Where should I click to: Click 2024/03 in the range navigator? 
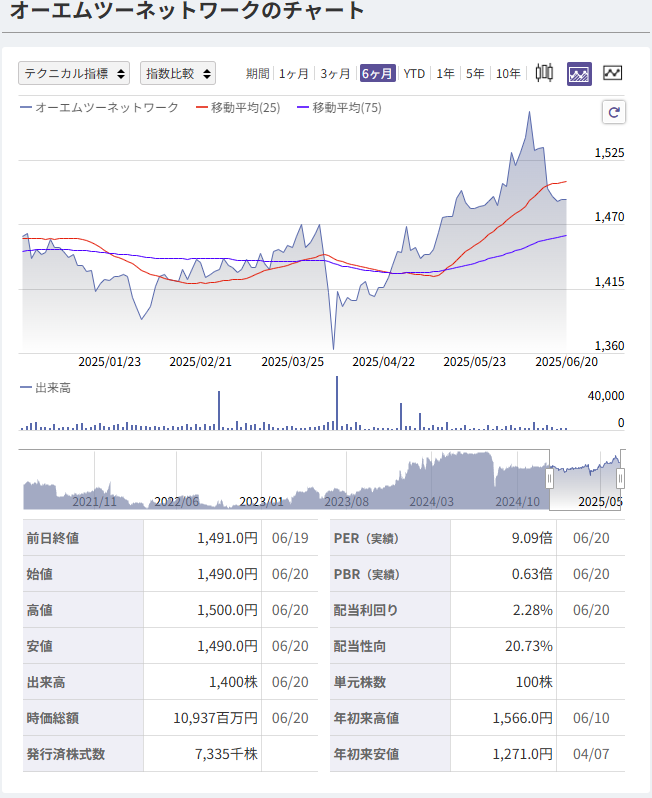tap(431, 502)
